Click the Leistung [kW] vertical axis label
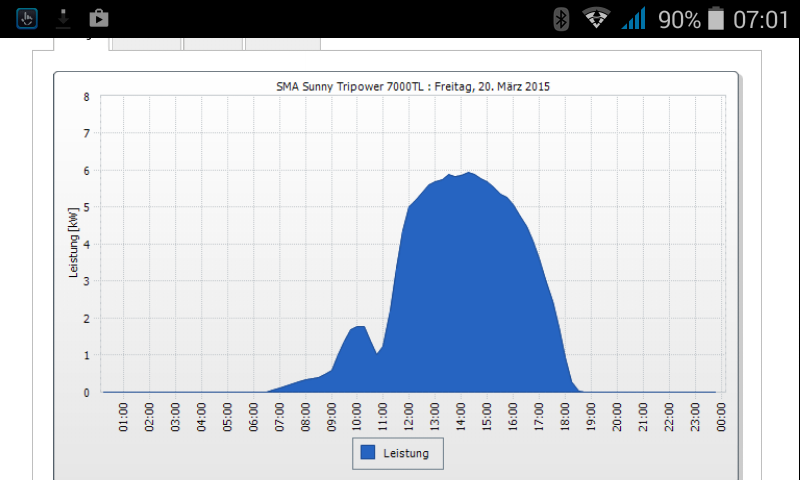Viewport: 800px width, 480px height. pyautogui.click(x=74, y=245)
